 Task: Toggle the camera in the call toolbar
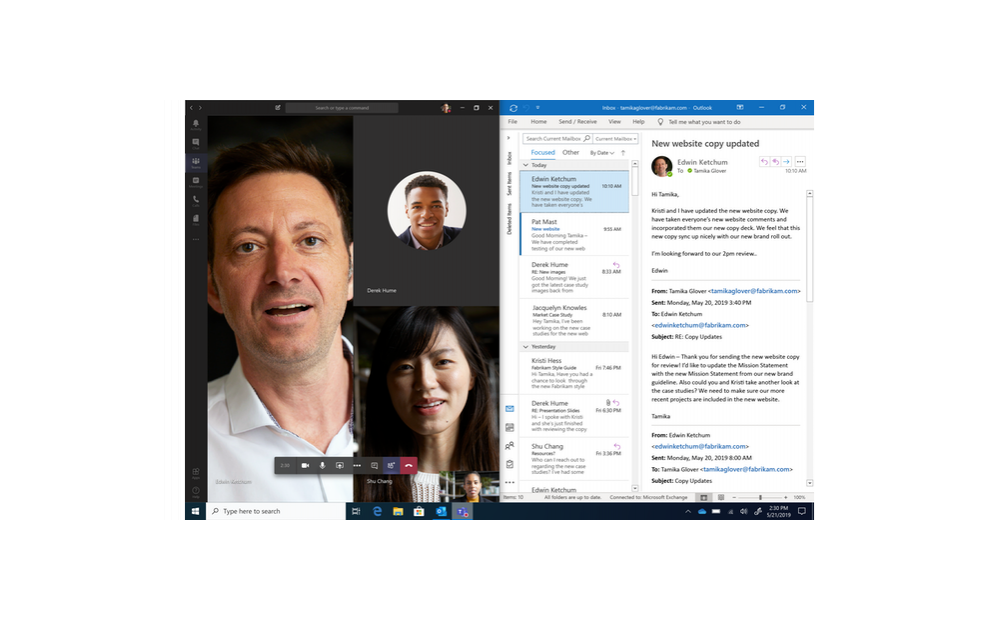(305, 466)
